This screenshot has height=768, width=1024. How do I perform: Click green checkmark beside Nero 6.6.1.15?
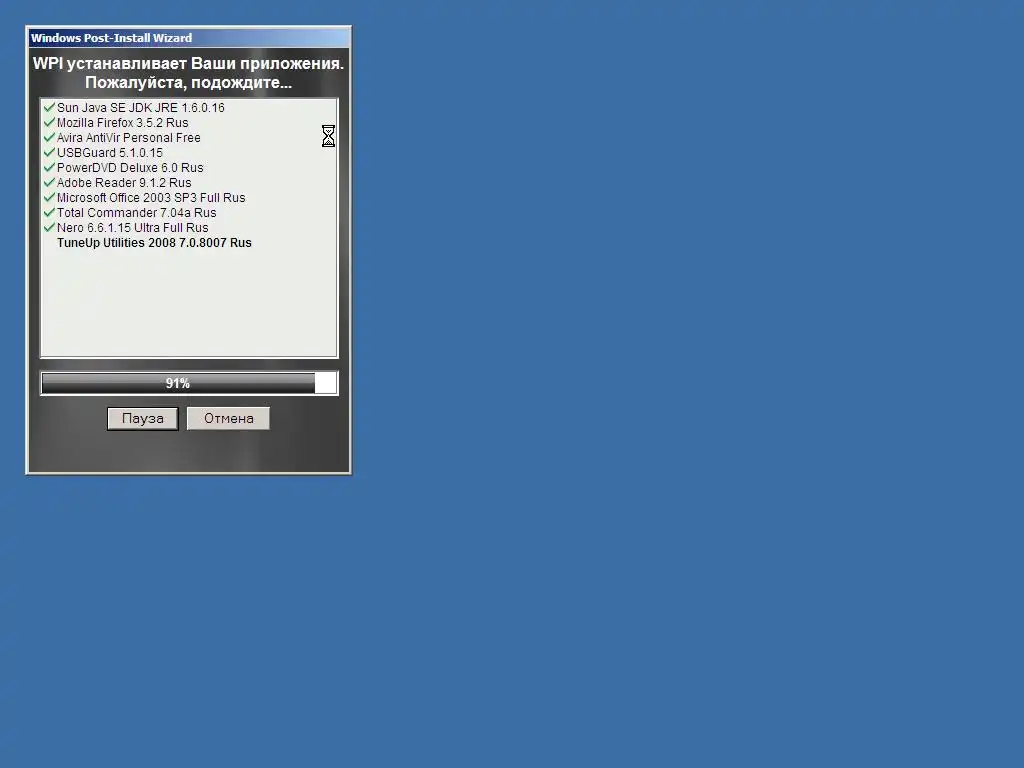coord(49,227)
